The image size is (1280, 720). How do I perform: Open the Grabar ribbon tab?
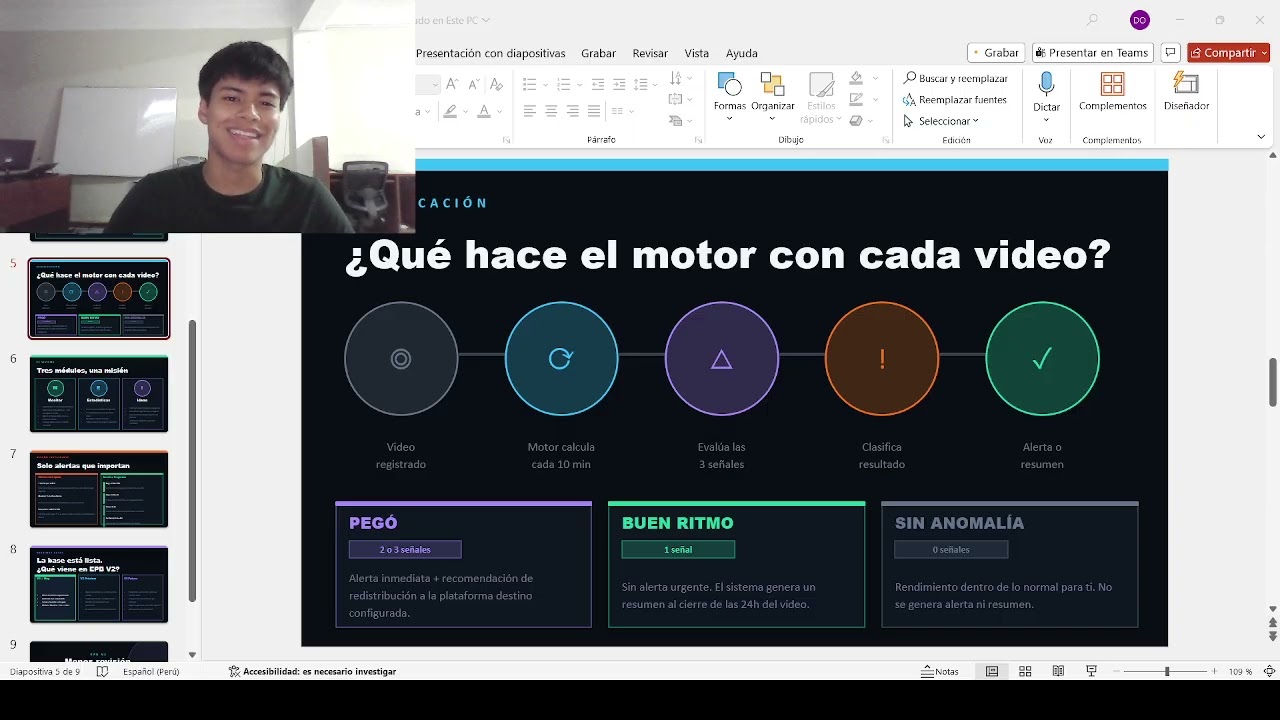point(598,53)
